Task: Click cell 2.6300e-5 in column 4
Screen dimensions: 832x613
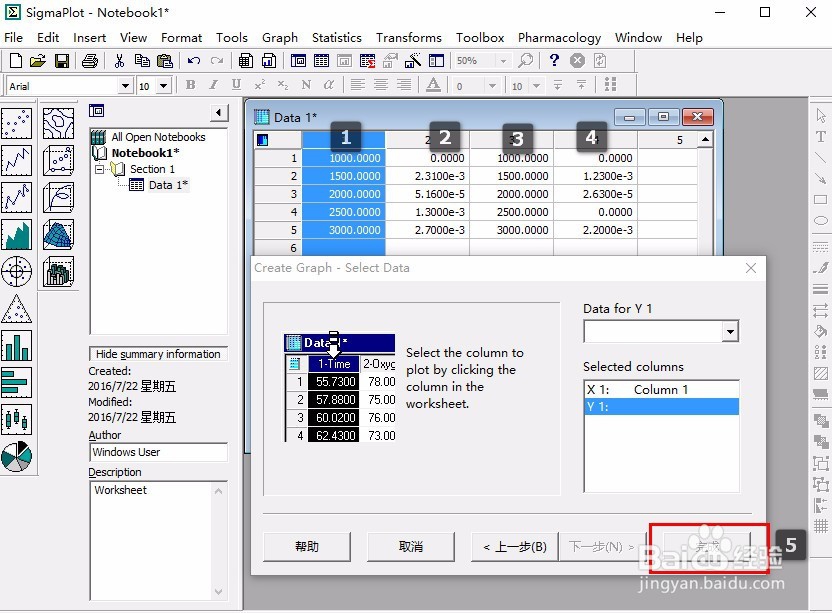Action: (596, 194)
